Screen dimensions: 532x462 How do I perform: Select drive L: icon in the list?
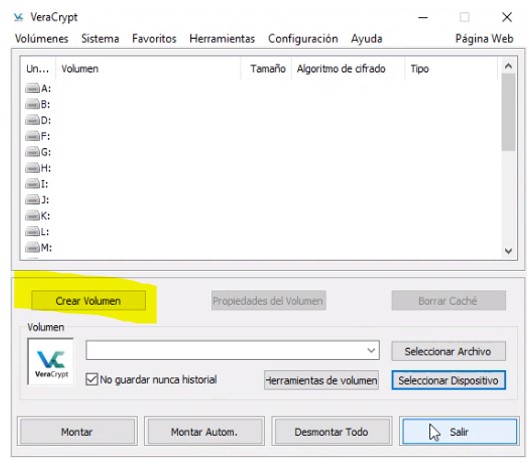tap(32, 232)
